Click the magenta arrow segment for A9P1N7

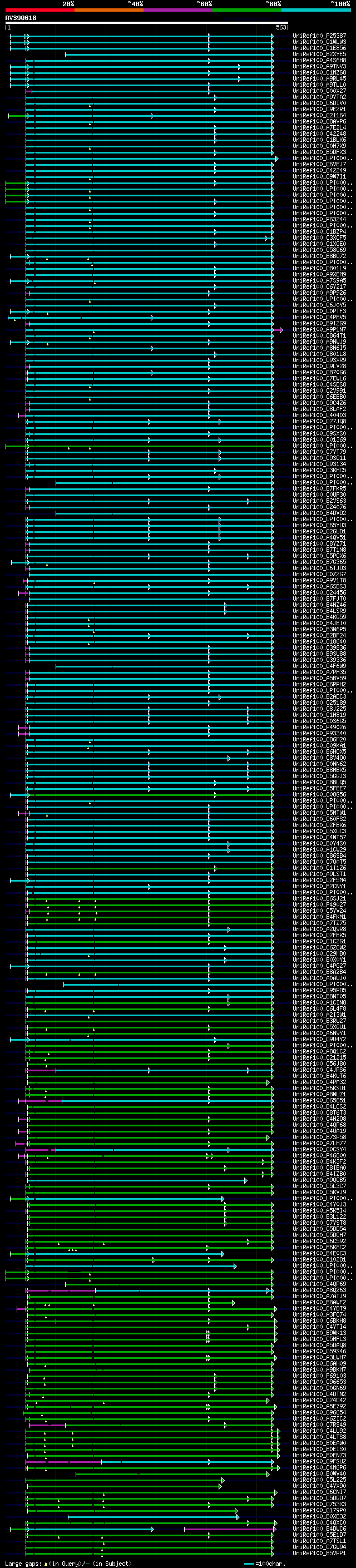pos(279,329)
